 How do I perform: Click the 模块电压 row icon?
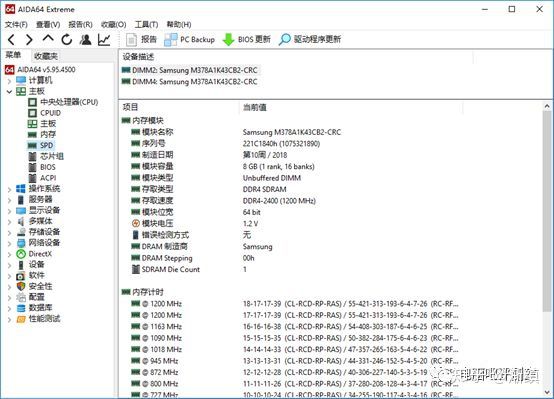click(x=136, y=223)
